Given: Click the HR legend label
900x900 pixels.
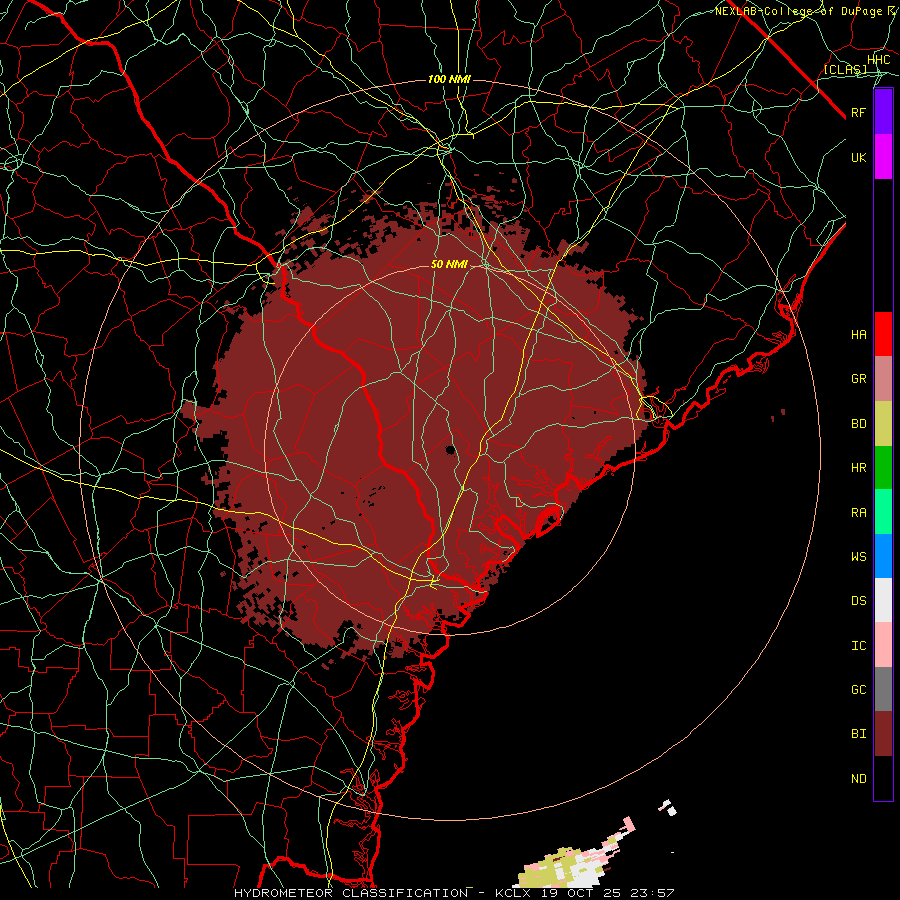Looking at the screenshot, I should (x=859, y=468).
